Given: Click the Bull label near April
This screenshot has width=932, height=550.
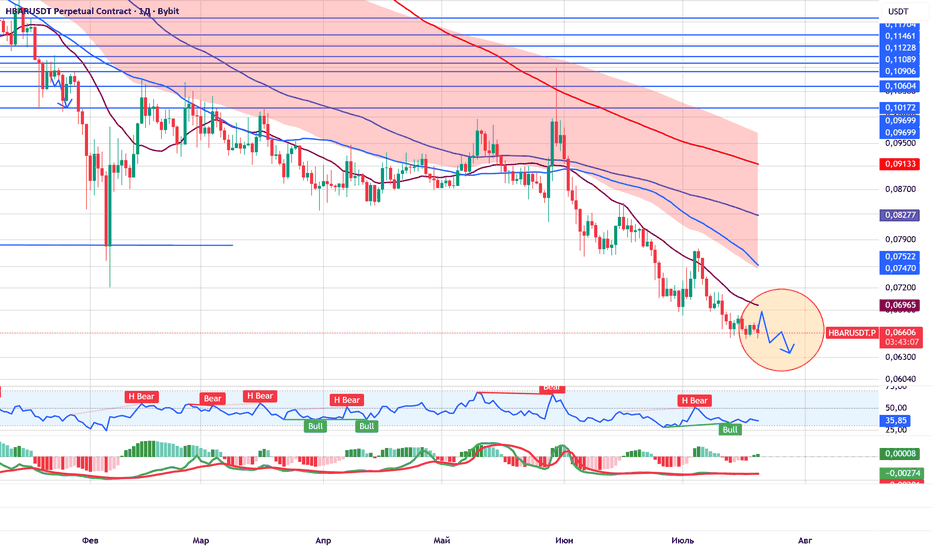Looking at the screenshot, I should tap(316, 426).
